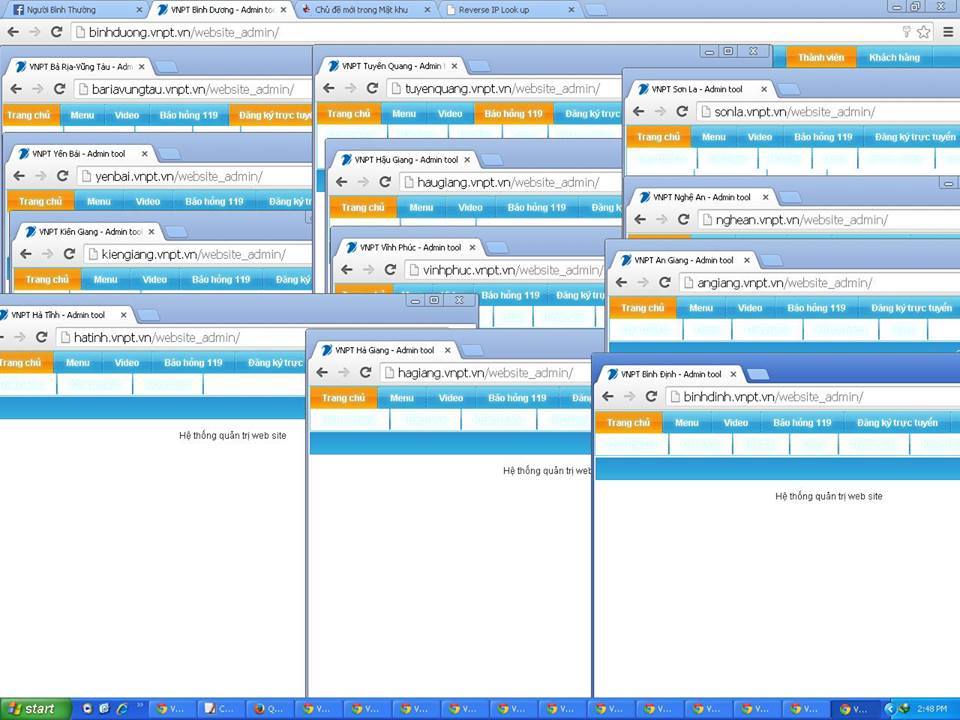Go back in the Yên Bái window
The height and width of the screenshot is (720, 960).
(19, 176)
